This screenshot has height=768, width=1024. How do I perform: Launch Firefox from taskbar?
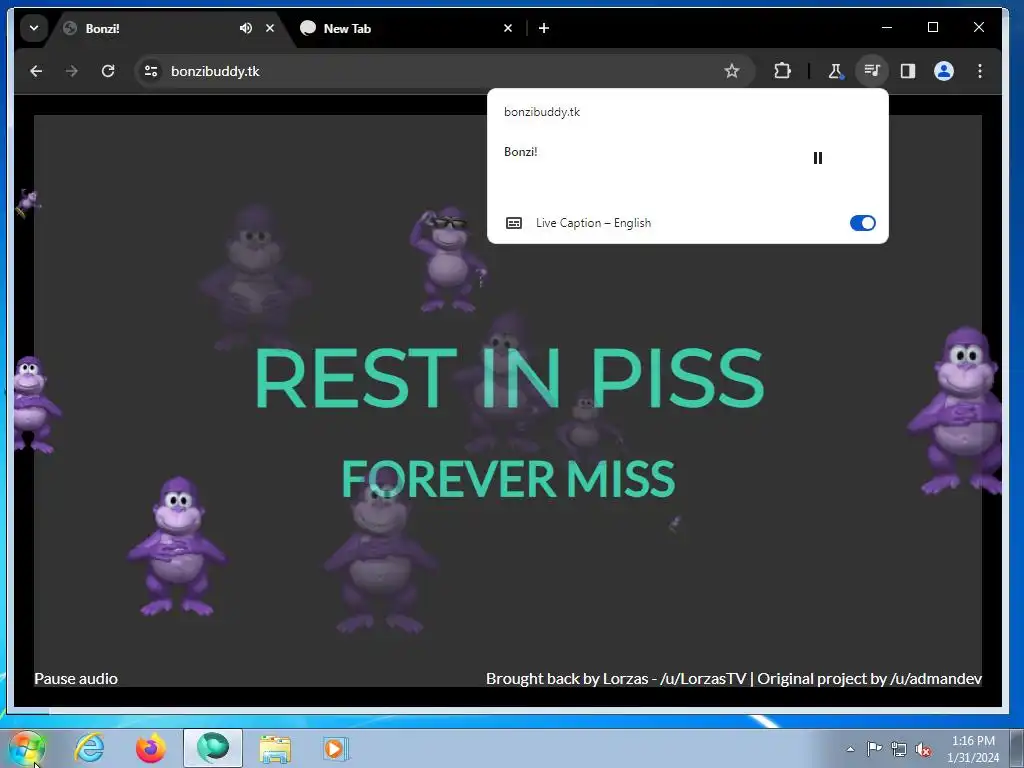151,748
